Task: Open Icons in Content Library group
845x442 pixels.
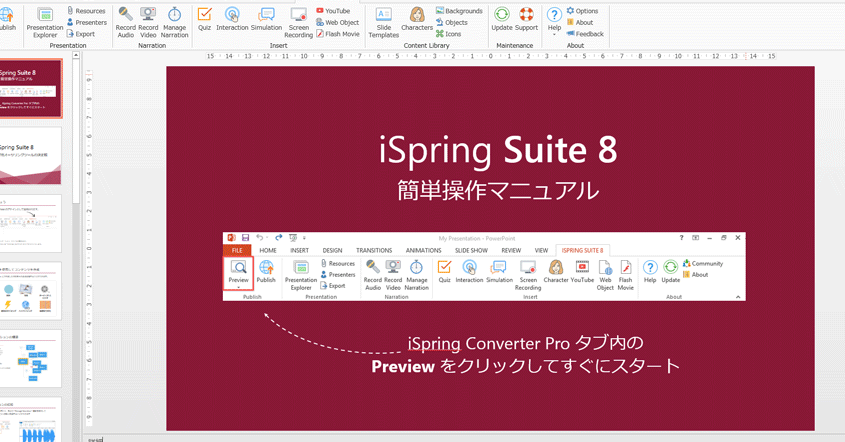Action: click(448, 33)
